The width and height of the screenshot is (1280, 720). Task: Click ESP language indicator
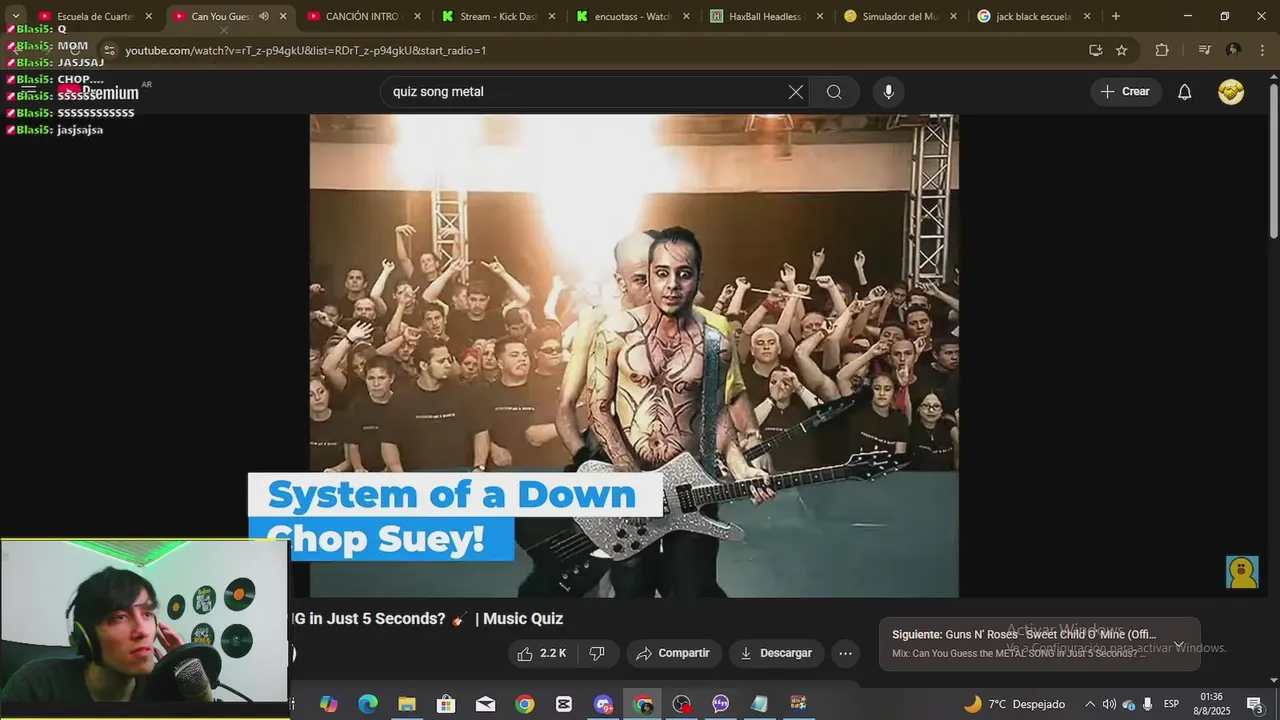pos(1171,704)
